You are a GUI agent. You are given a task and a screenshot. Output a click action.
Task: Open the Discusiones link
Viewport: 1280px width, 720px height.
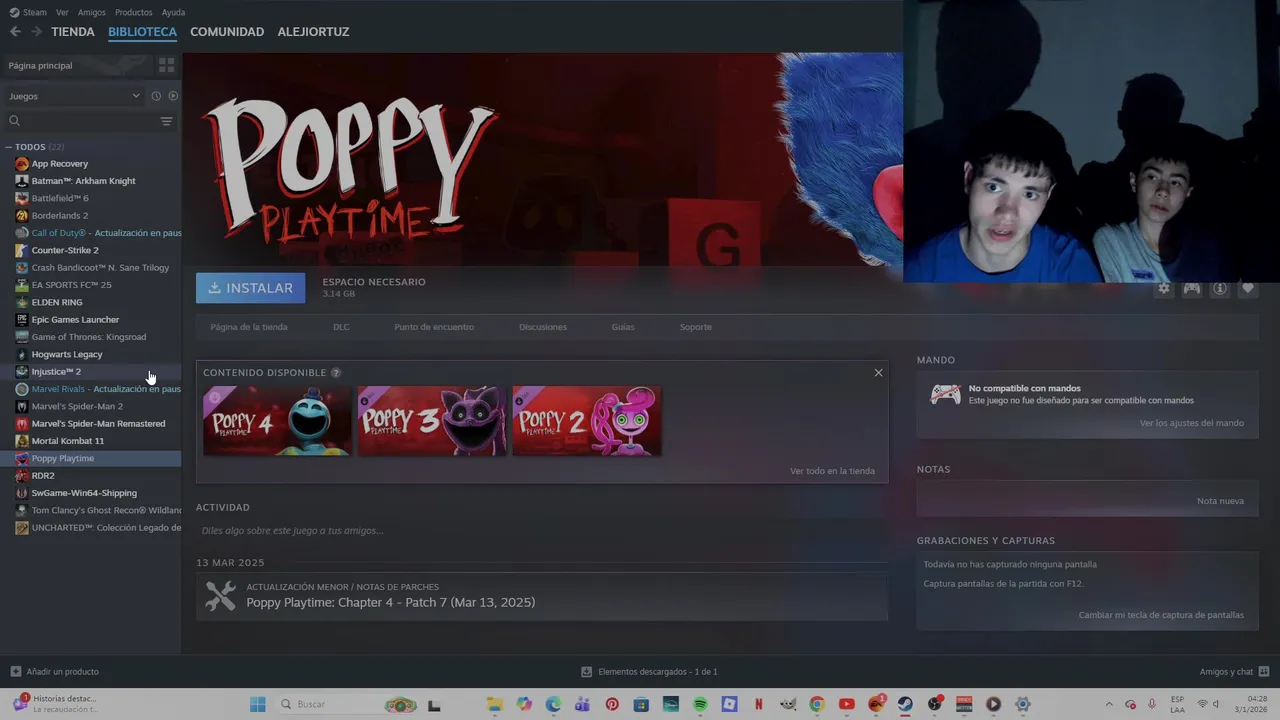pyautogui.click(x=543, y=327)
